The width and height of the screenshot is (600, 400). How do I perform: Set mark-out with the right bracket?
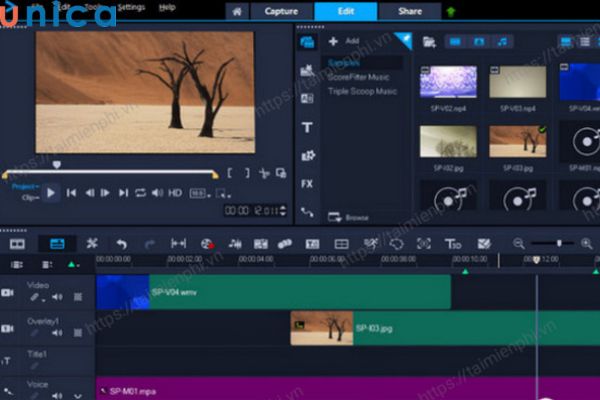(x=247, y=173)
